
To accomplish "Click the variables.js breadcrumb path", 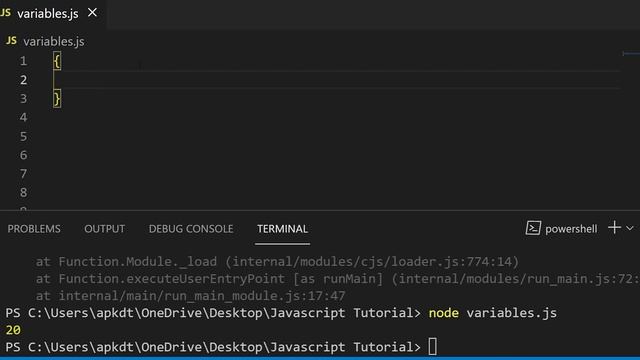I will (x=54, y=41).
